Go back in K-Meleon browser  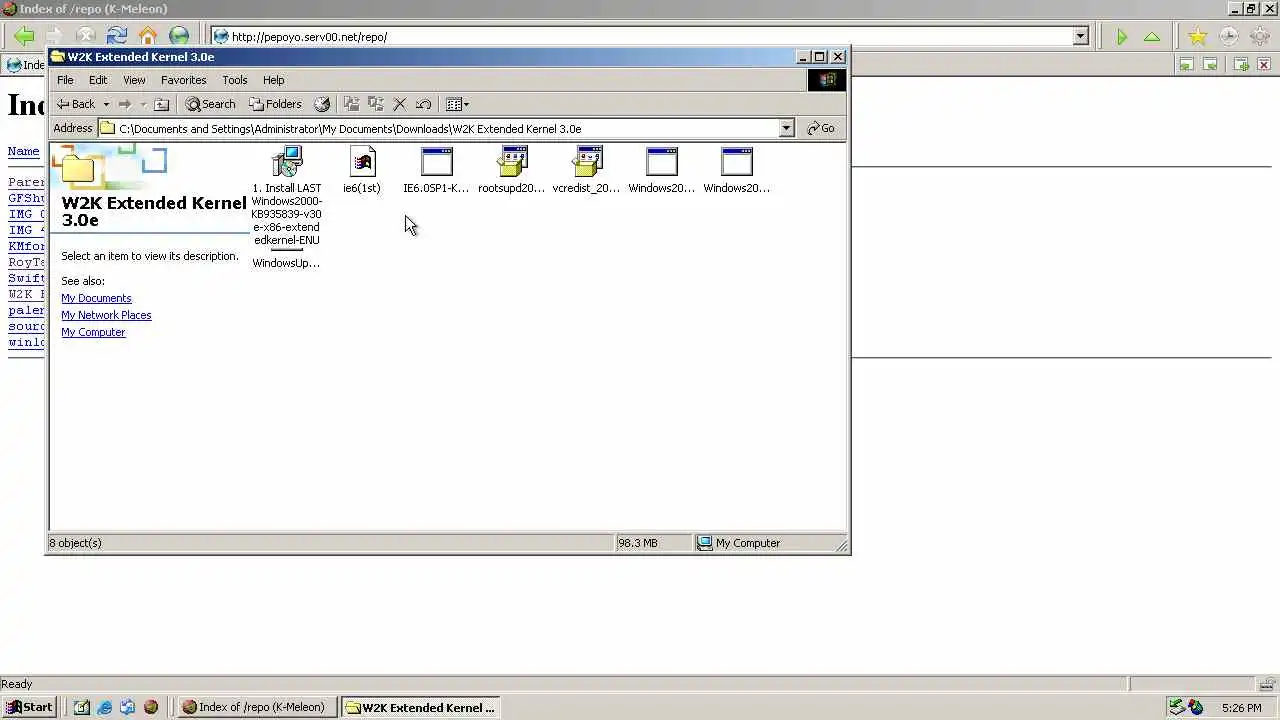24,36
